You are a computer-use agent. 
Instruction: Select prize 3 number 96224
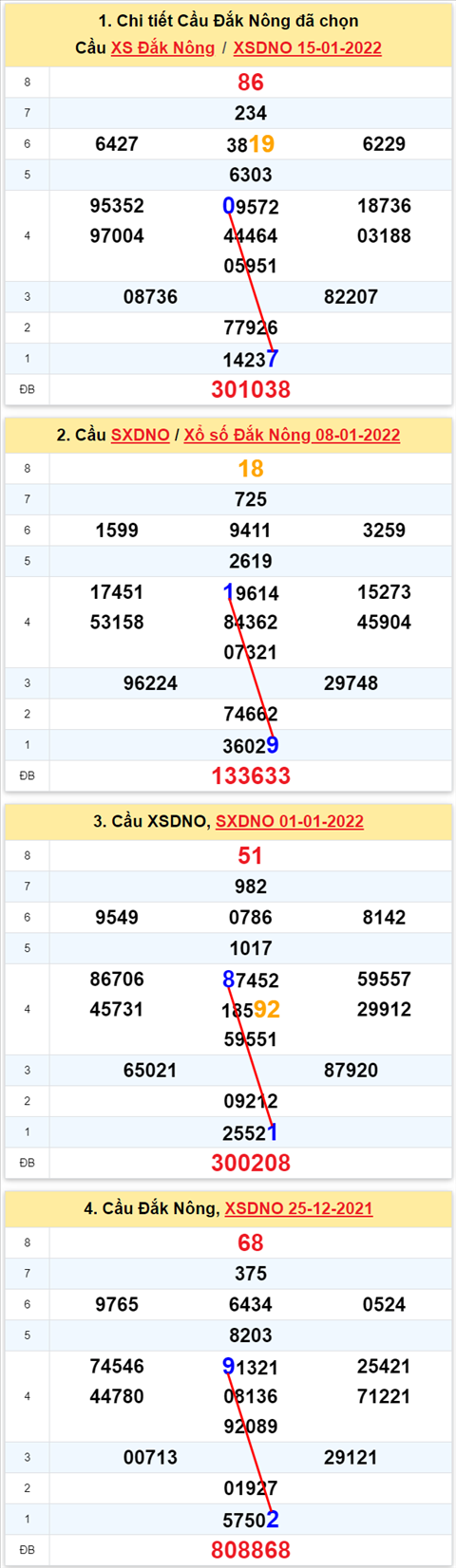pyautogui.click(x=150, y=683)
